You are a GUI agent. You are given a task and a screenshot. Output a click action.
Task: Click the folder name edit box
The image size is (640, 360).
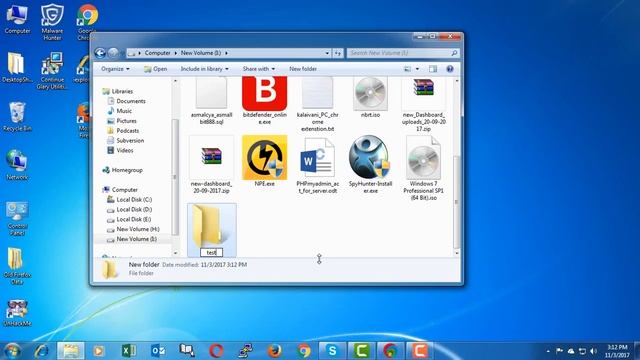point(211,252)
